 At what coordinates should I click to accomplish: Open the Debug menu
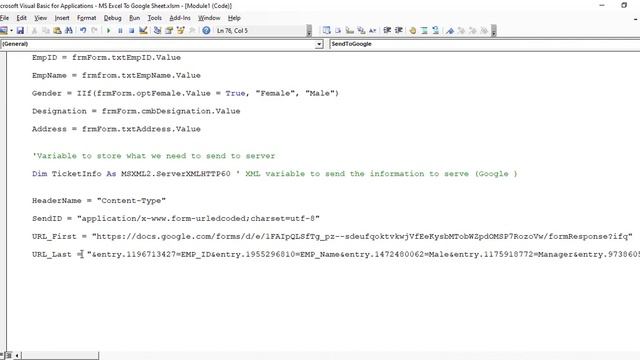[112, 18]
